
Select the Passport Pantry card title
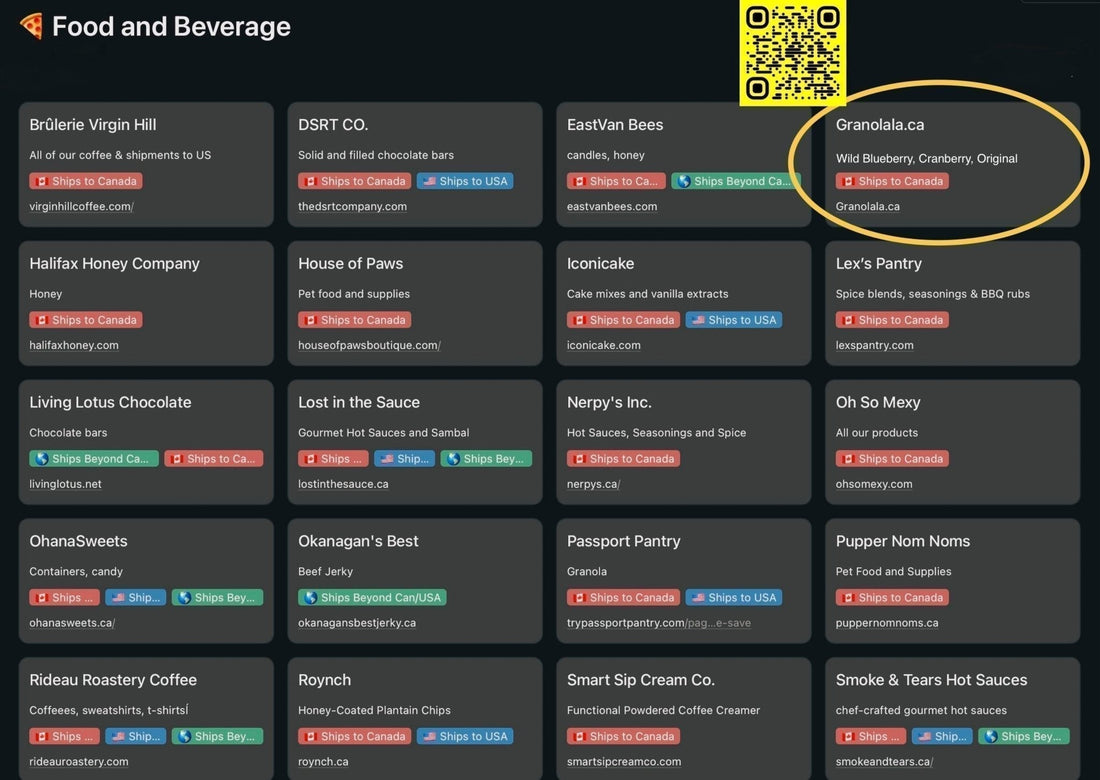click(624, 542)
